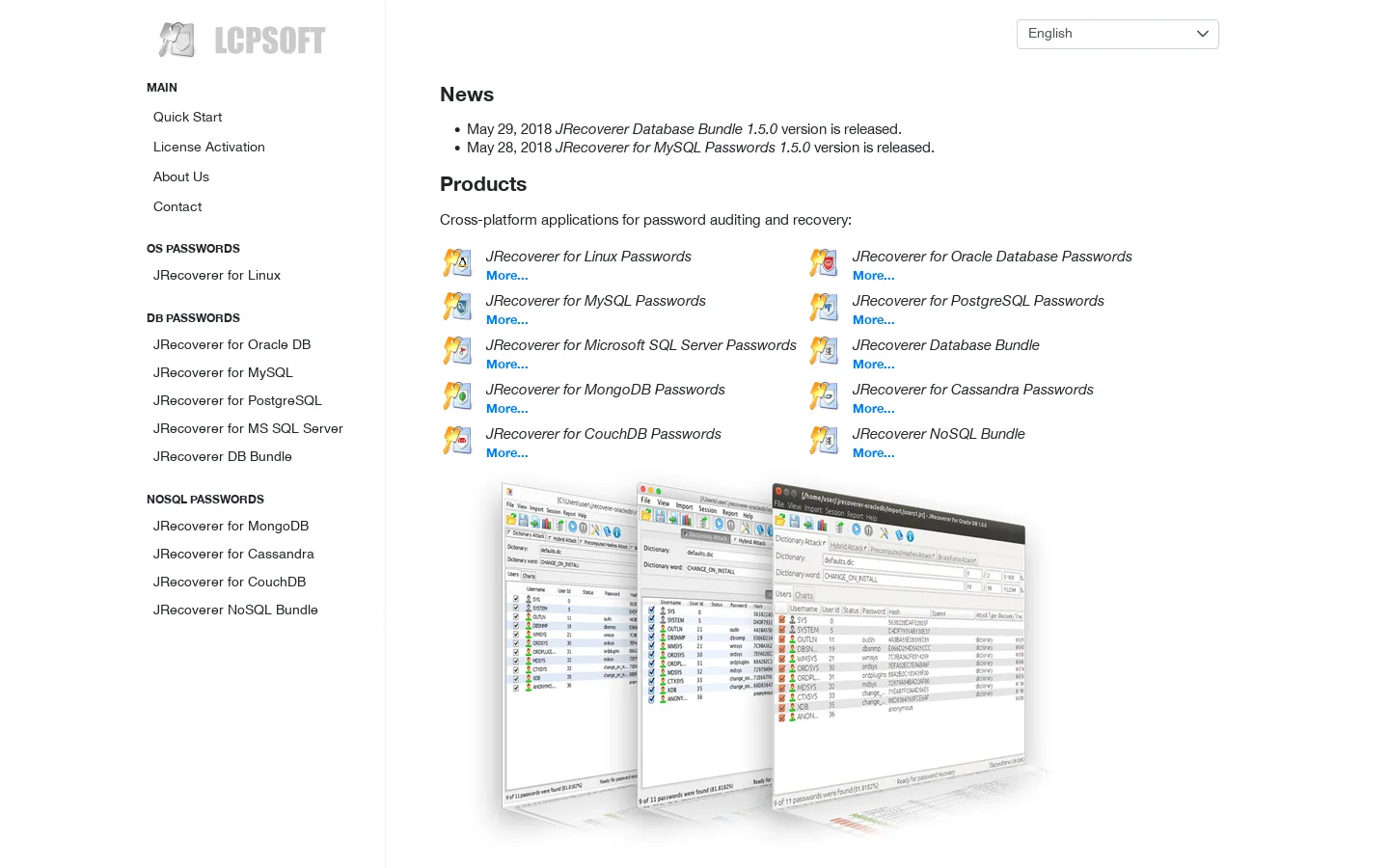
Task: Click the JRecoverer for MySQL Passwords product icon
Action: 457,307
